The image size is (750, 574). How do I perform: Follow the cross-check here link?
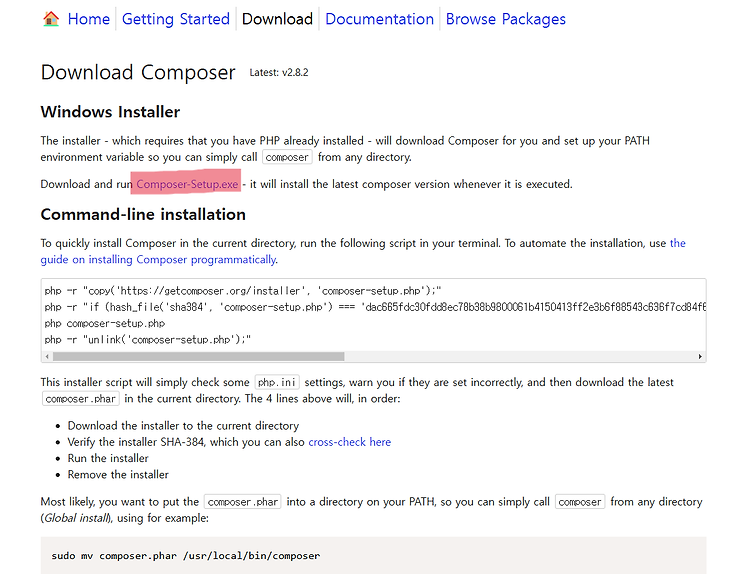350,442
